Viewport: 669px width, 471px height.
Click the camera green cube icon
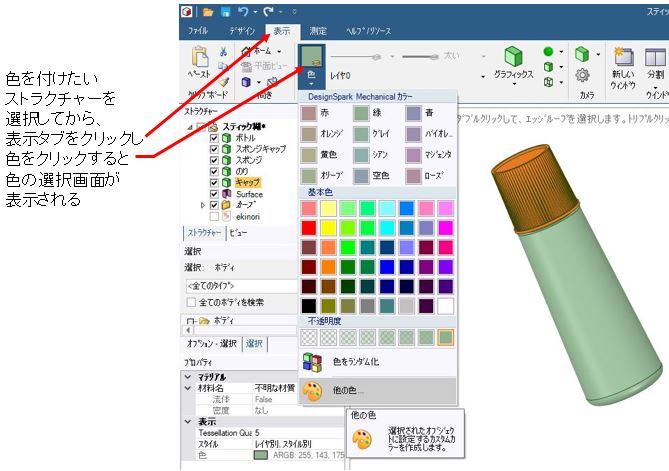pos(582,54)
